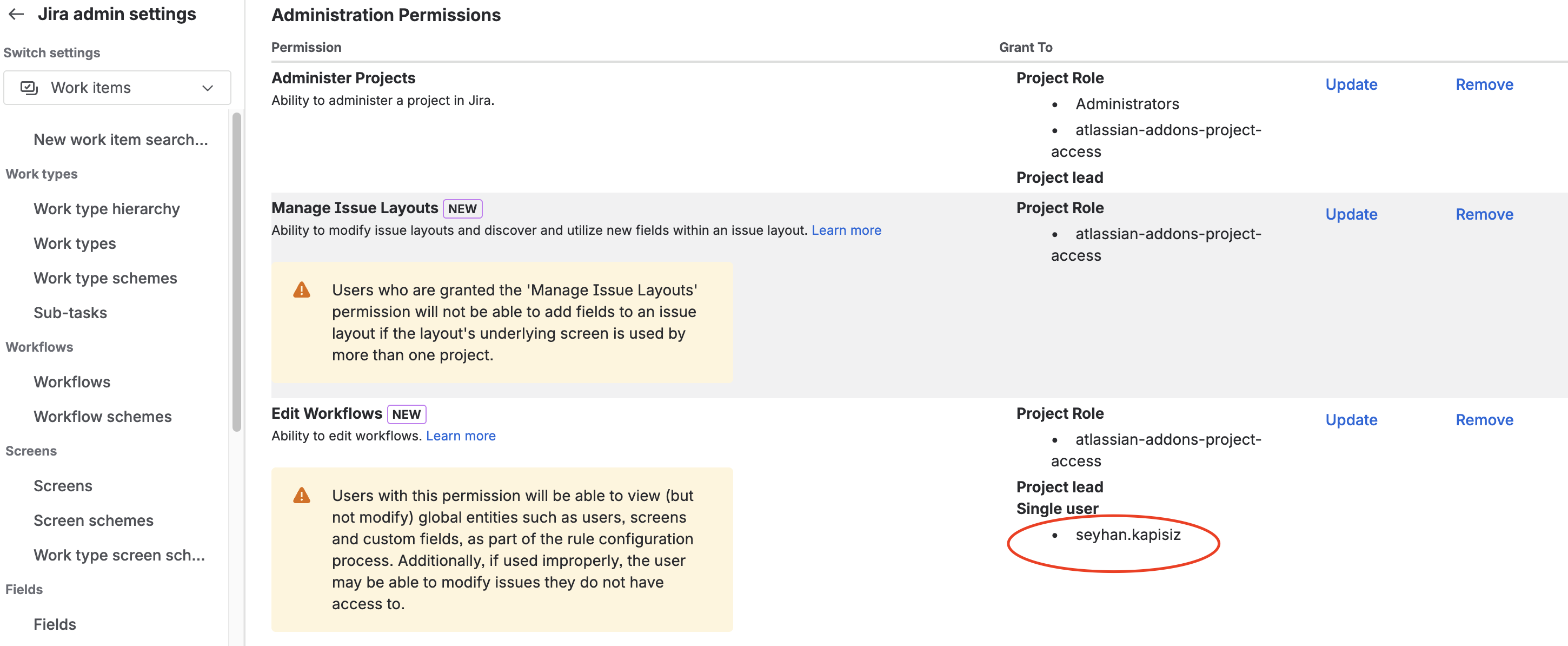The width and height of the screenshot is (1568, 646).
Task: Open Work type hierarchy in sidebar
Action: pos(107,209)
